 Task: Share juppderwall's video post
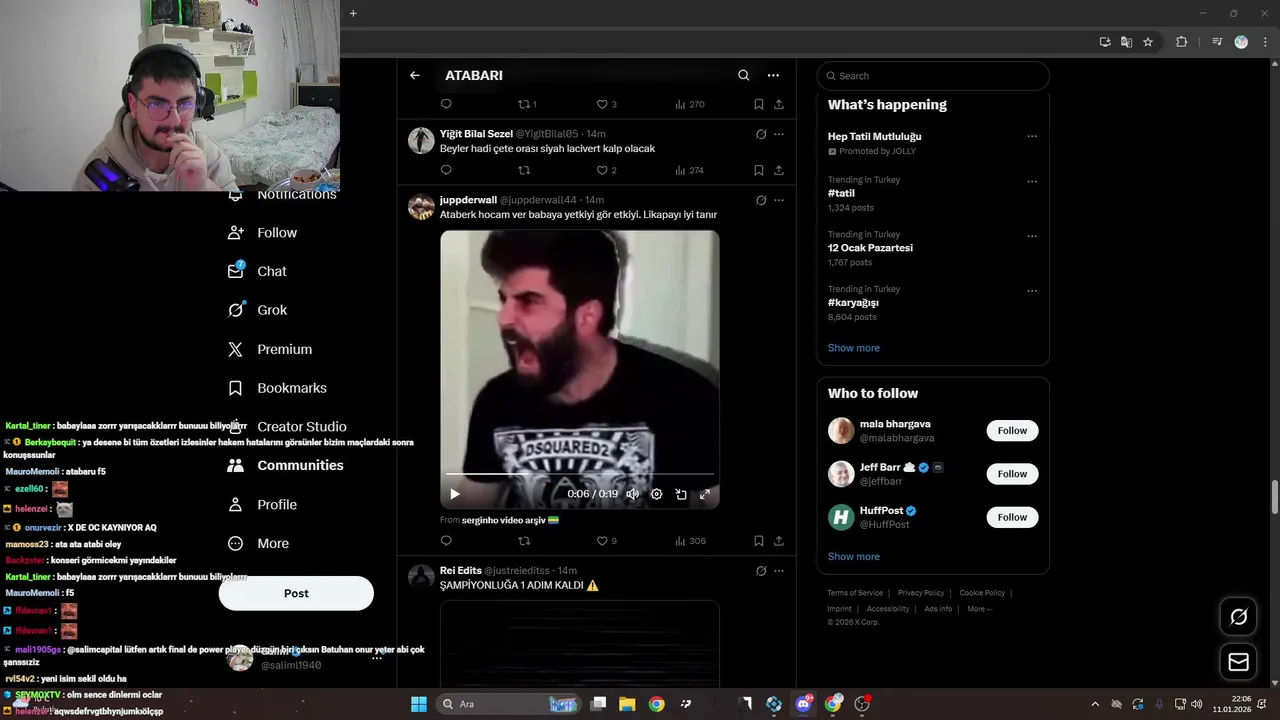tap(779, 541)
